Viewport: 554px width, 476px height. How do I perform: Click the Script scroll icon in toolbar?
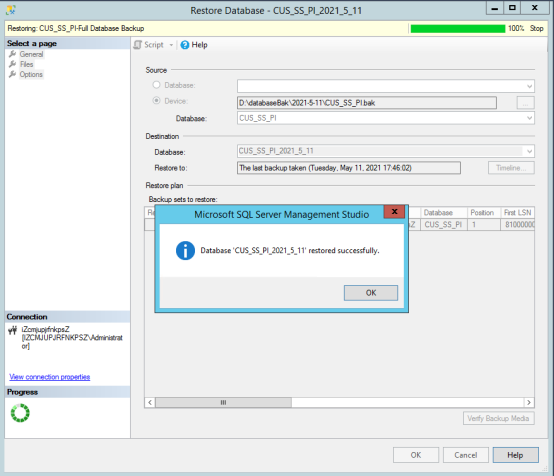pyautogui.click(x=137, y=45)
